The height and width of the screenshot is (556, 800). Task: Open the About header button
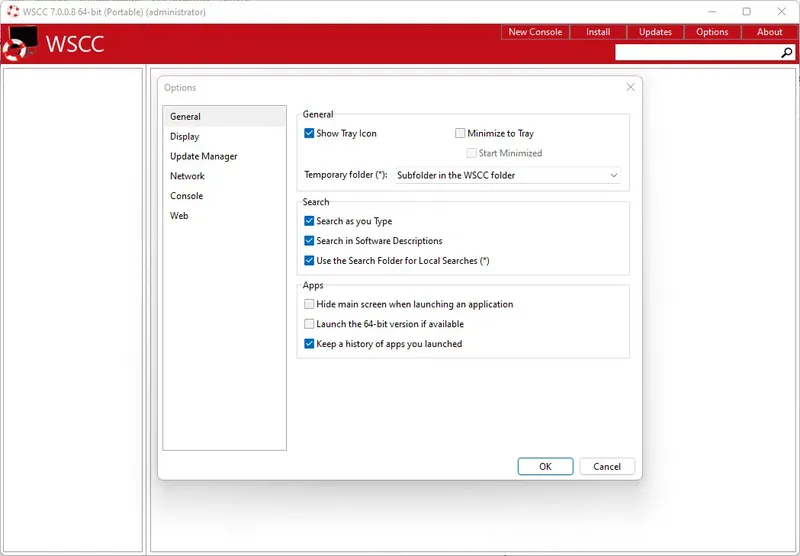tap(769, 32)
